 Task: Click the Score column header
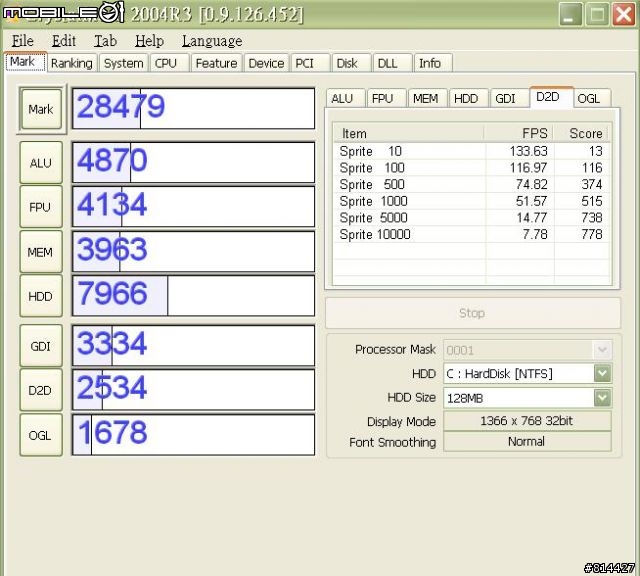click(x=584, y=133)
